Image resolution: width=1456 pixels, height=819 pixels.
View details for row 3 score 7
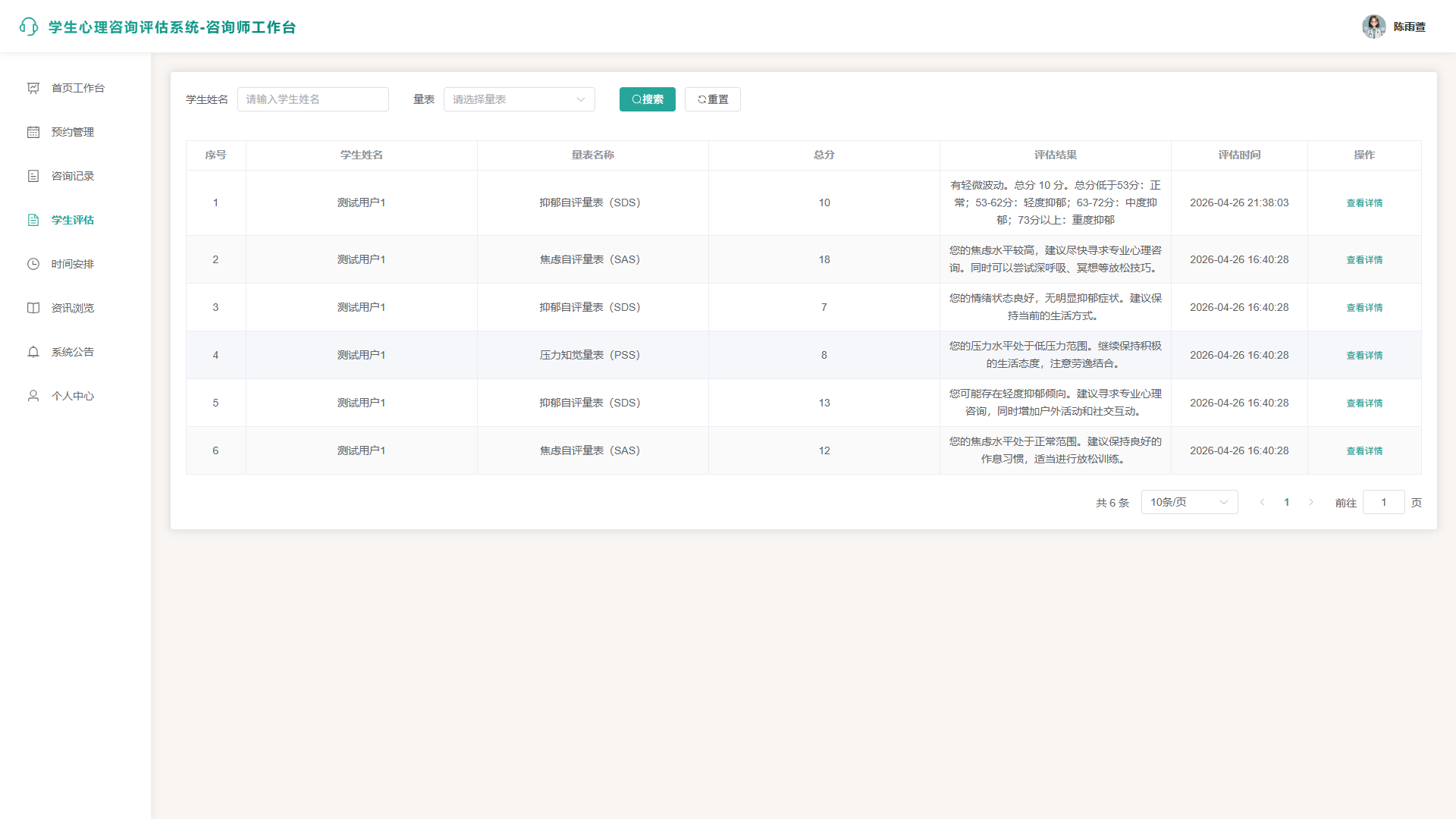(x=1364, y=307)
